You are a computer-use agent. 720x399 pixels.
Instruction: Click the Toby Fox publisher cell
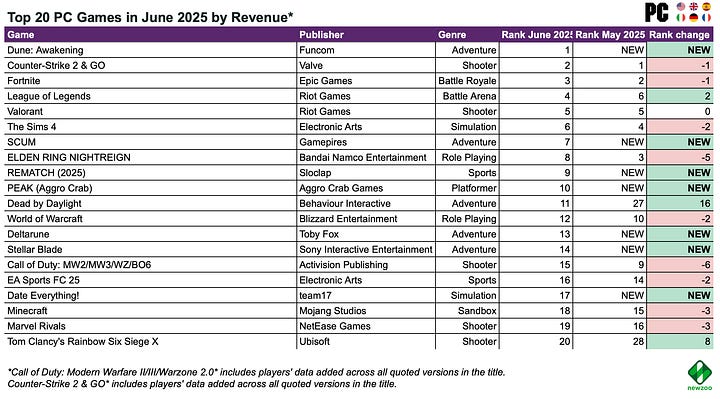point(366,234)
